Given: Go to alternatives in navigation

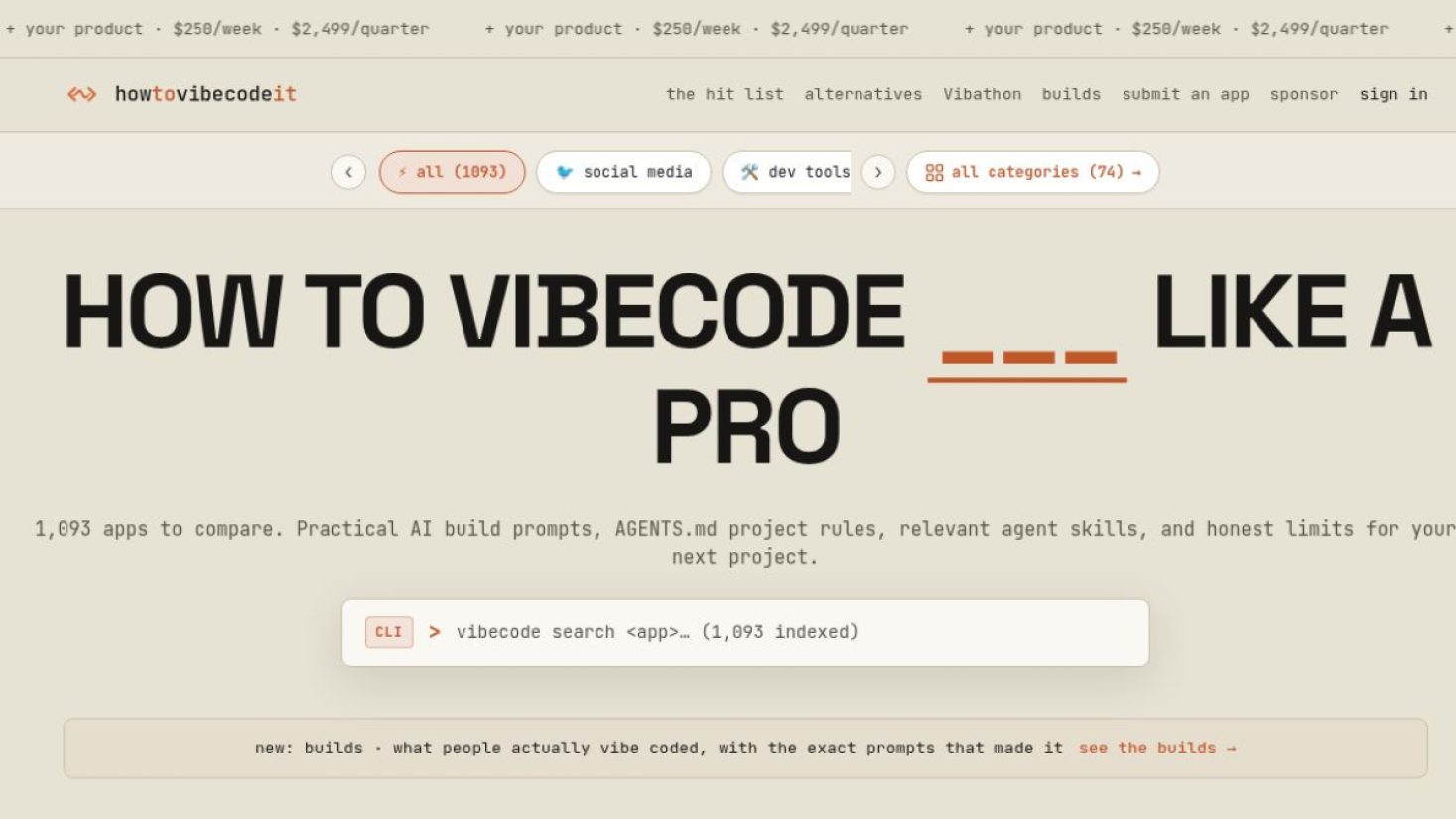Looking at the screenshot, I should coord(862,94).
